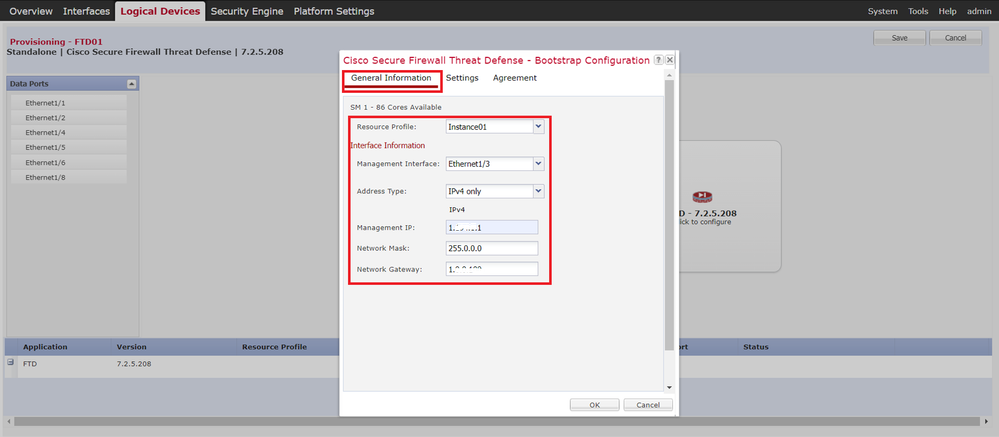Open the Security Engine page
Image resolution: width=999 pixels, height=437 pixels.
point(247,11)
